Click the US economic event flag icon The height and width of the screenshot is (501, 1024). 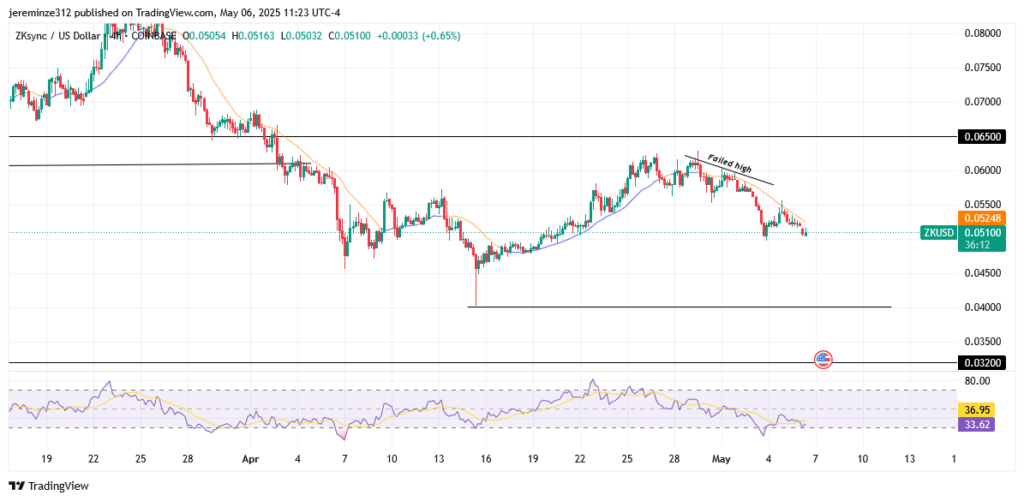[x=823, y=359]
